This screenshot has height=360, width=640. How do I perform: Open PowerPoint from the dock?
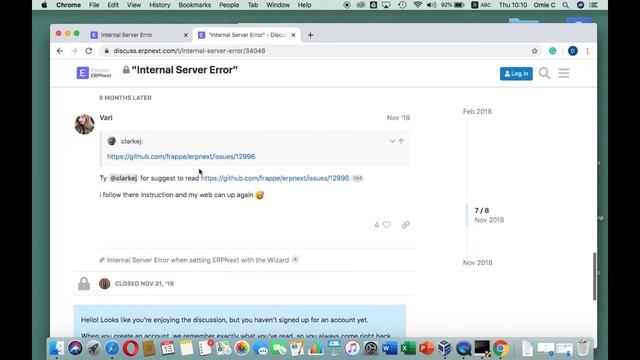[x=426, y=348]
